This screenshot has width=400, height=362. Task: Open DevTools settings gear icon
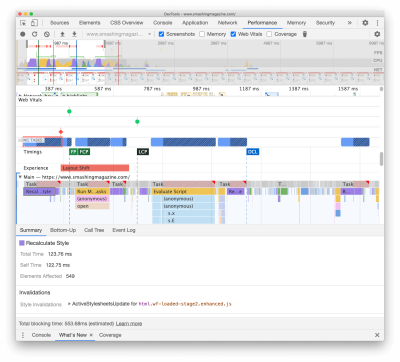tap(365, 23)
